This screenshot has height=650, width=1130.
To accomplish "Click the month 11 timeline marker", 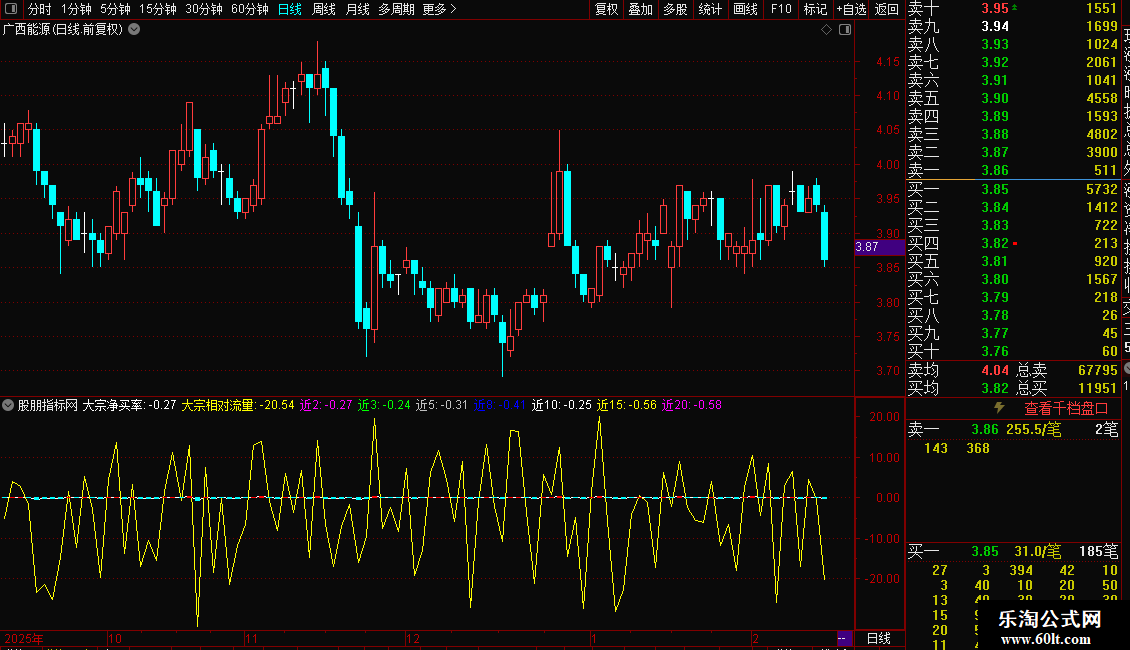I will coord(252,638).
